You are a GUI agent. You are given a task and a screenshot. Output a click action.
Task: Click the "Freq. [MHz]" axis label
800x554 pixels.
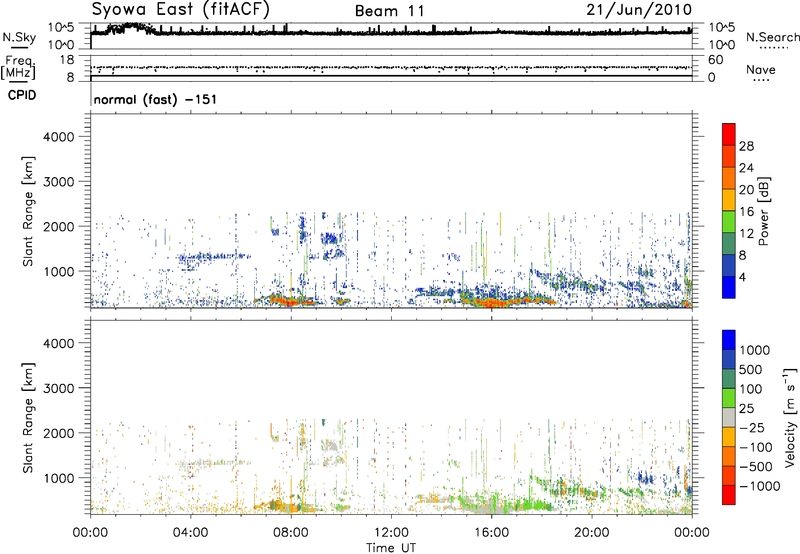18,68
